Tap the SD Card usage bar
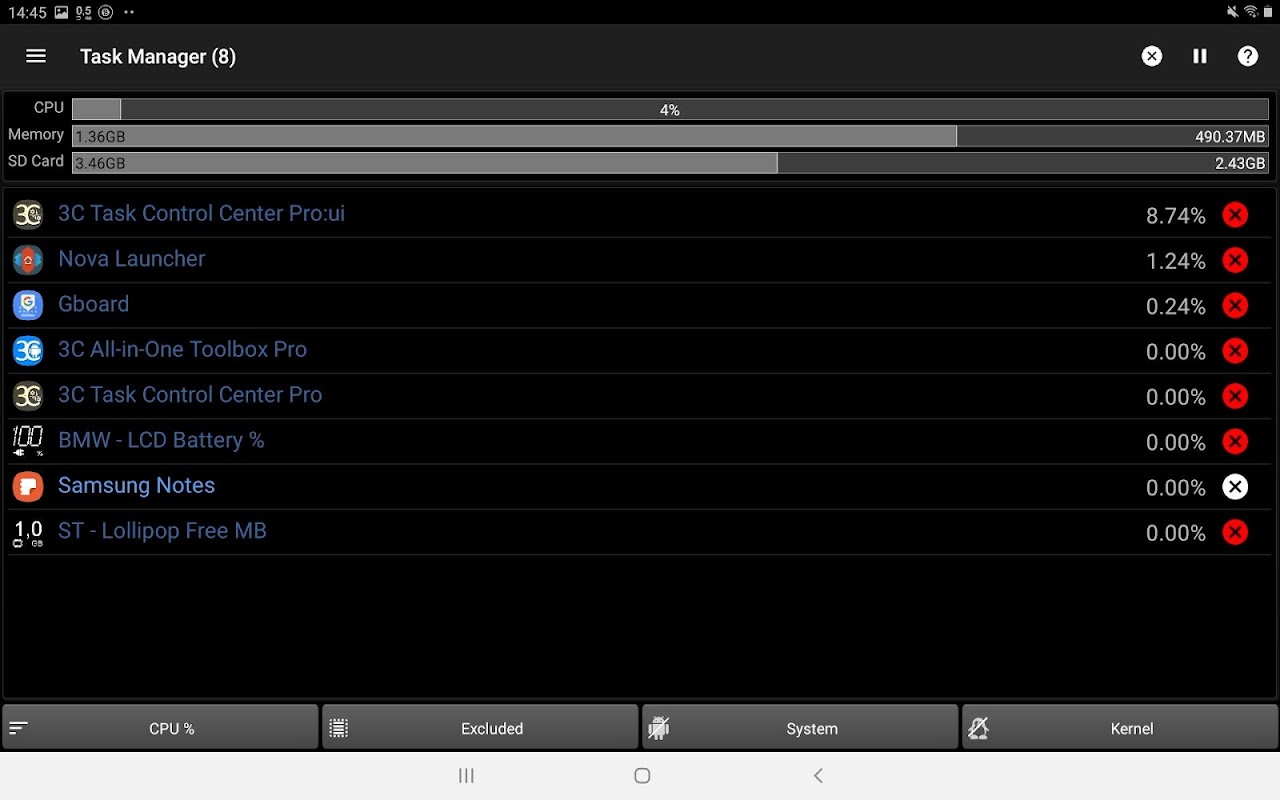 [x=670, y=163]
